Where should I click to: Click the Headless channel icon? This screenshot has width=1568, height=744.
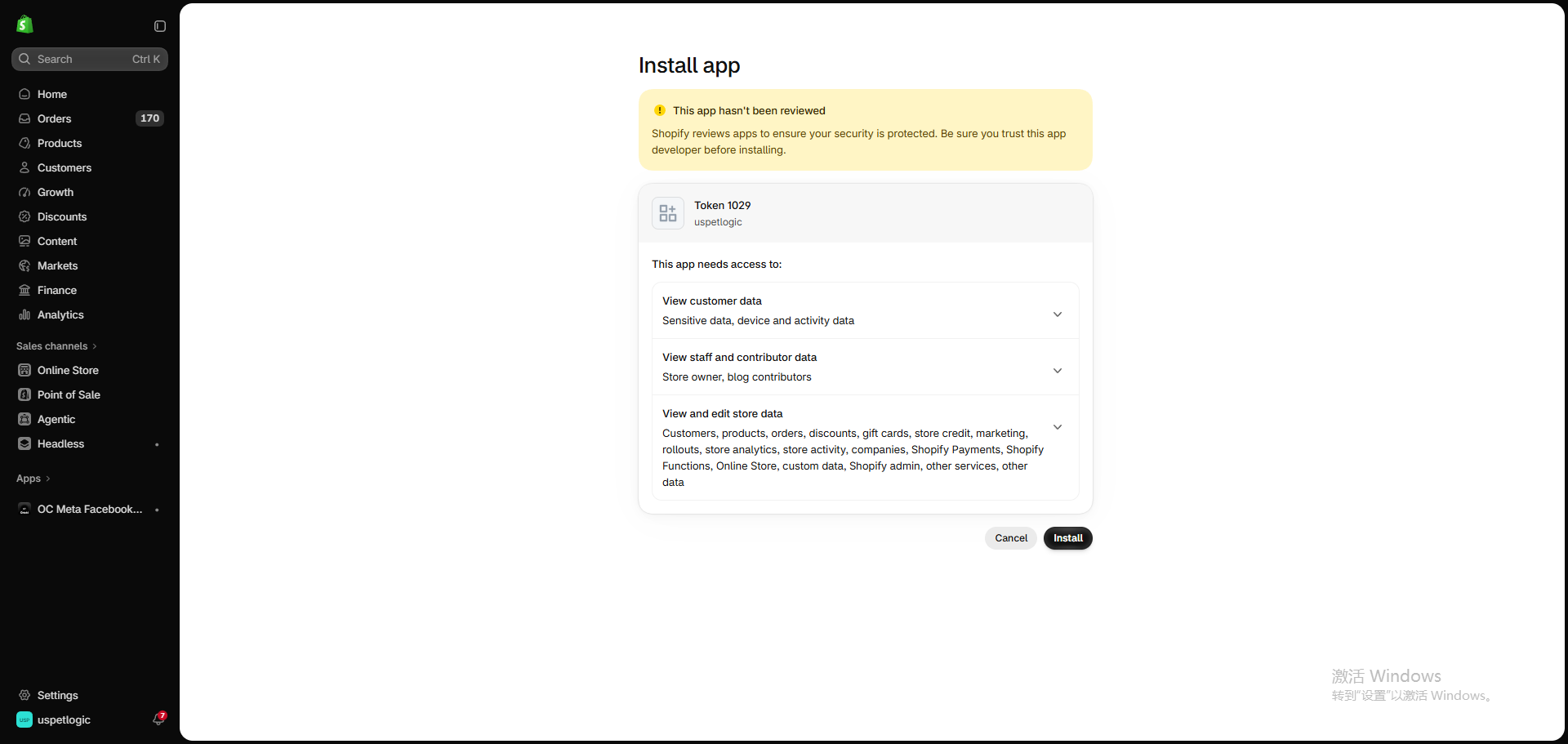point(24,443)
